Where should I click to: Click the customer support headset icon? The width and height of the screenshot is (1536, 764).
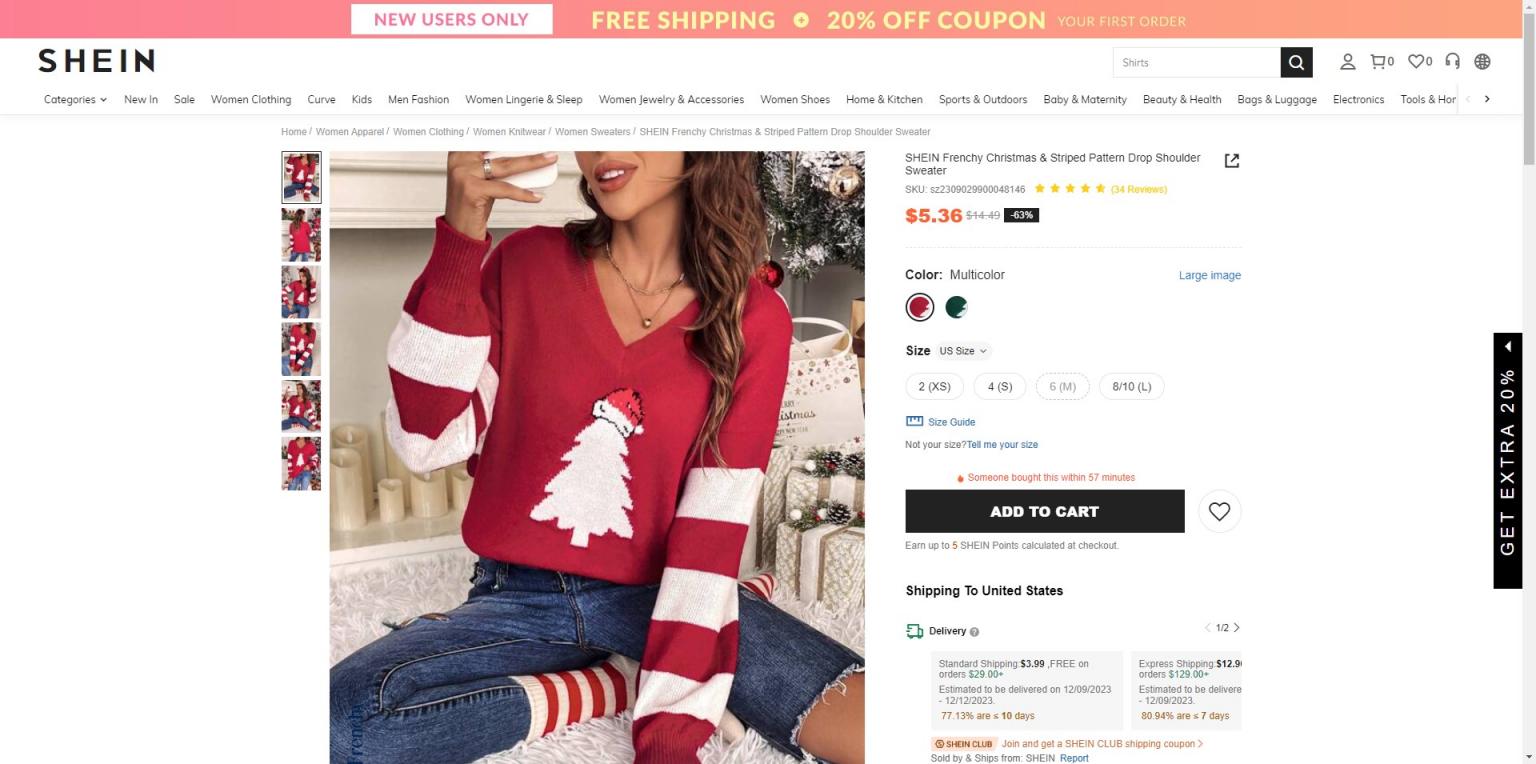(1452, 62)
